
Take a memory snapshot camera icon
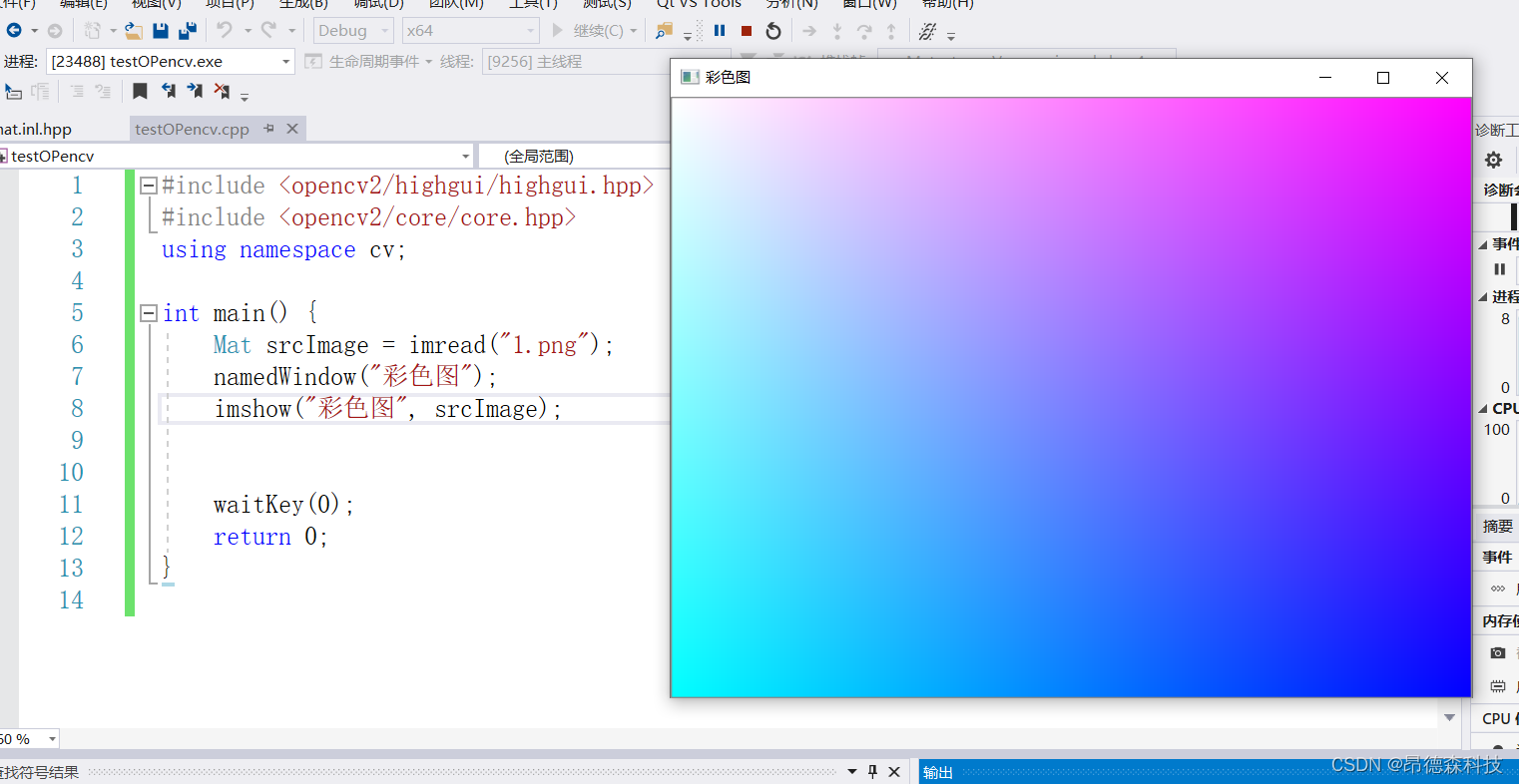coord(1498,652)
